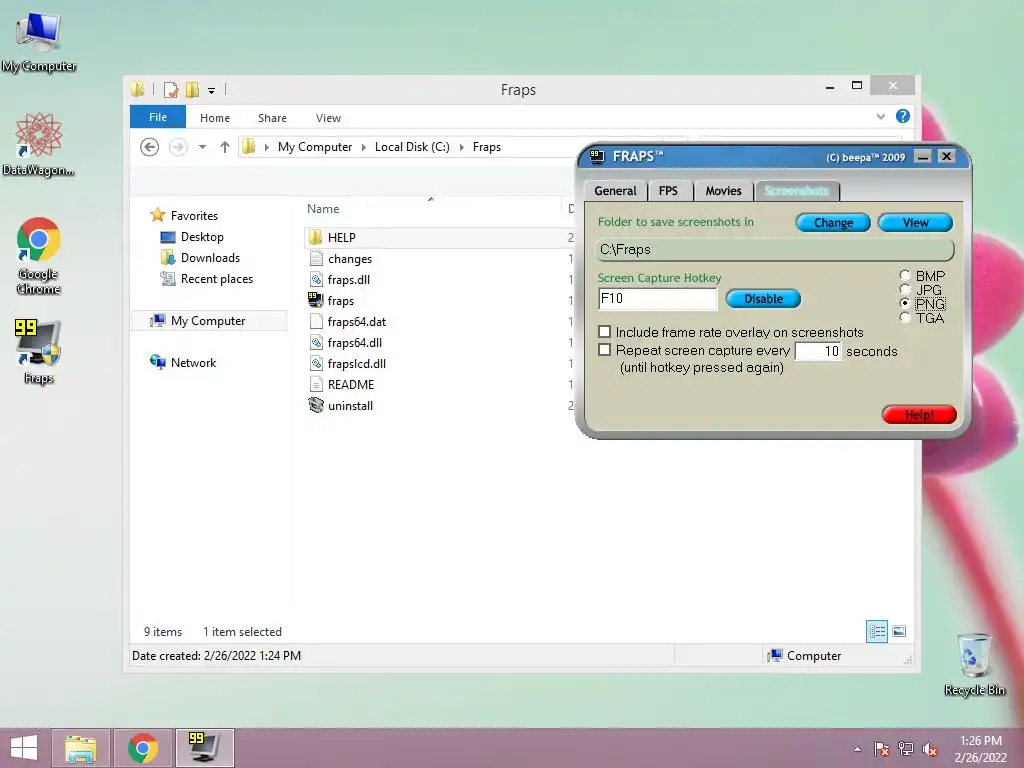Viewport: 1024px width, 768px height.
Task: Select Network in navigation pane
Action: [x=193, y=362]
